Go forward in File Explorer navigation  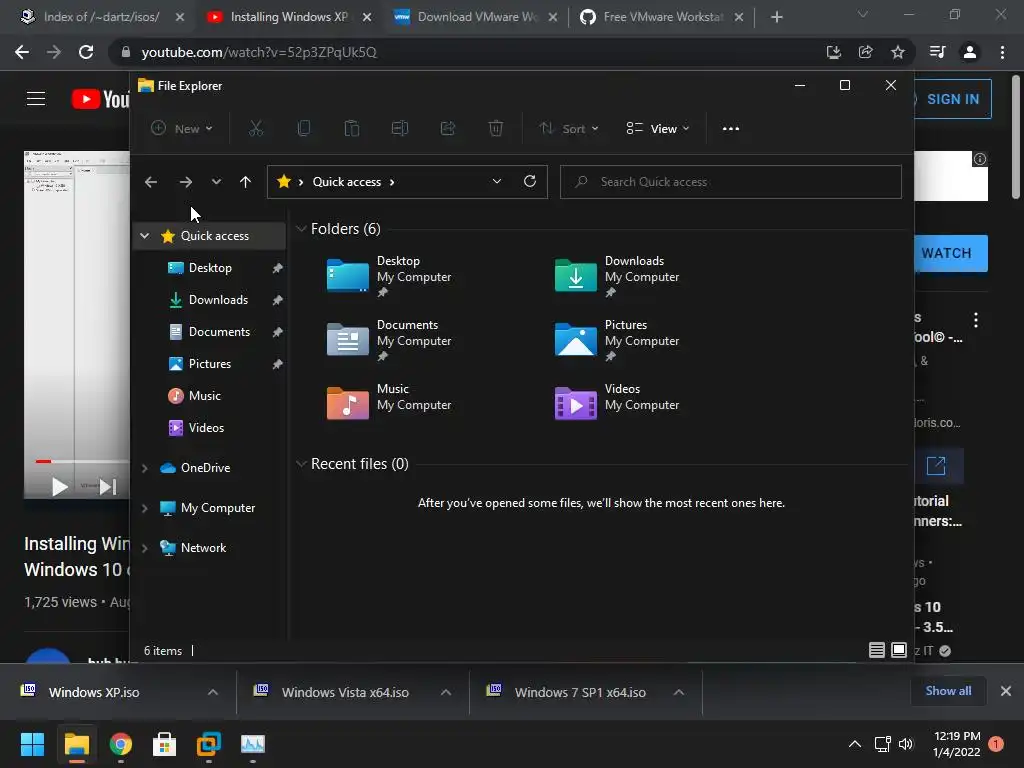click(x=185, y=182)
